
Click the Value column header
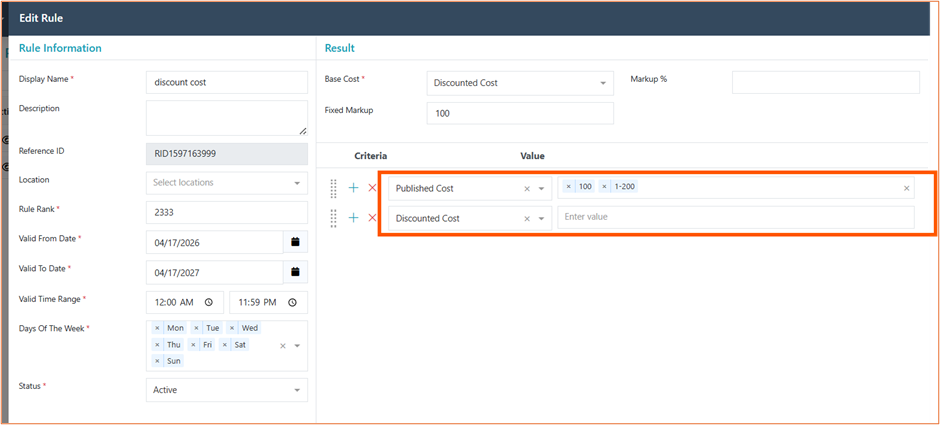(x=532, y=156)
